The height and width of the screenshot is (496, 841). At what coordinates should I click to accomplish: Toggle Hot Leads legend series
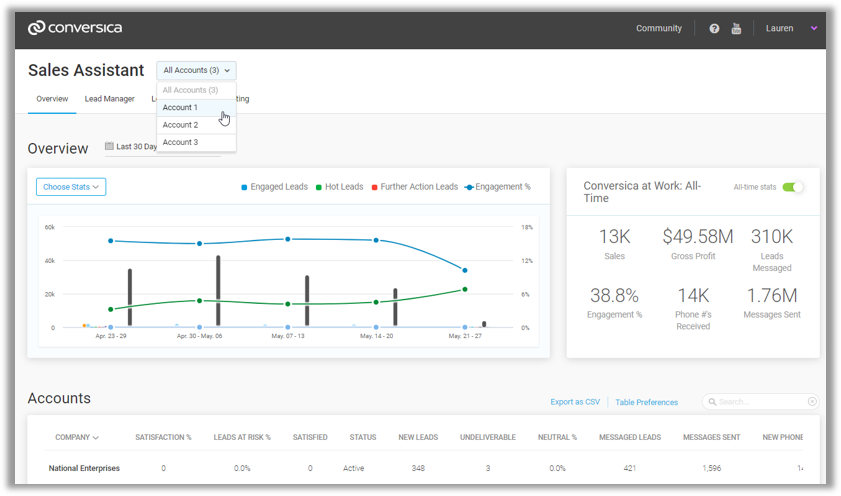340,187
